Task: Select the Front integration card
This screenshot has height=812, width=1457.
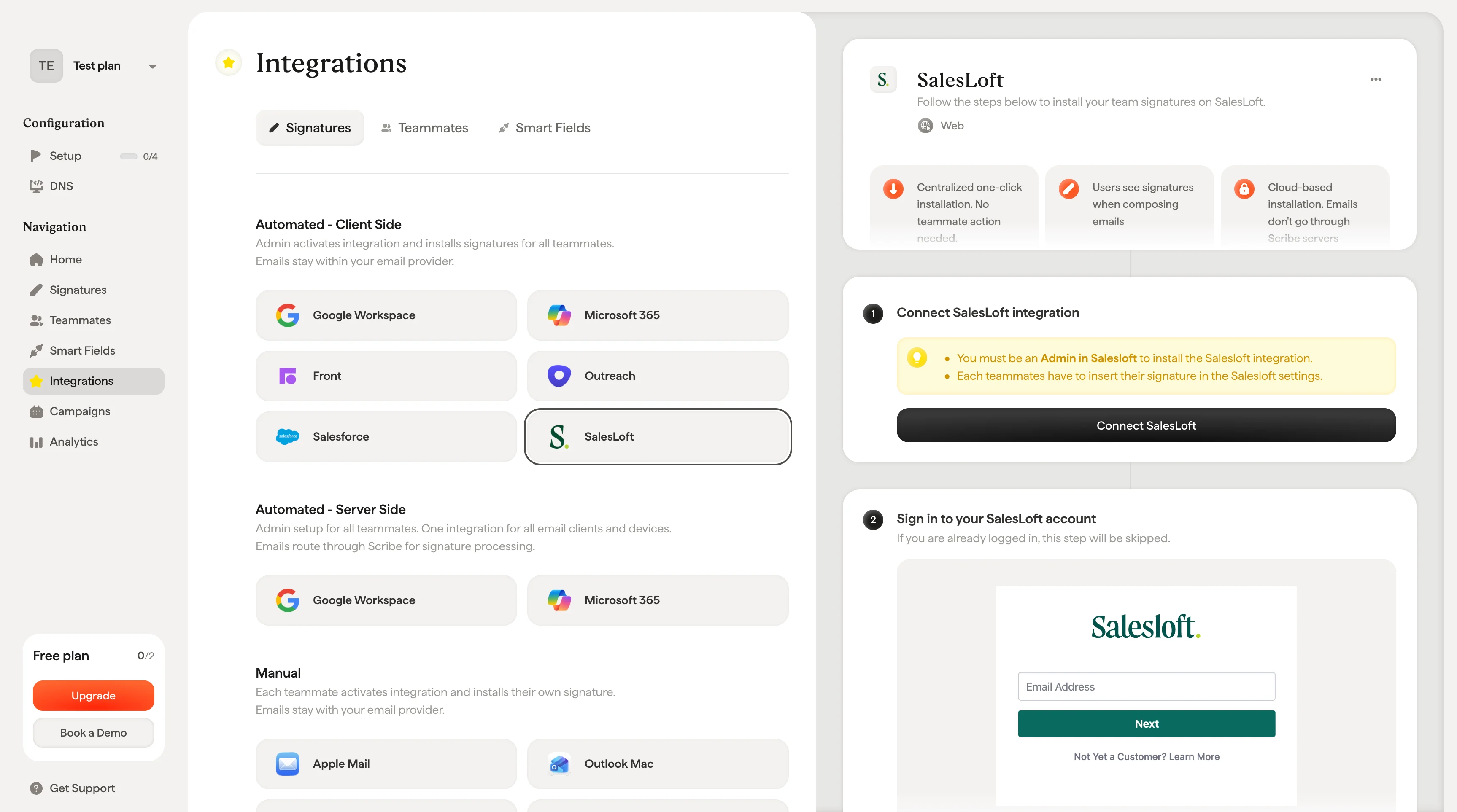Action: coord(386,376)
